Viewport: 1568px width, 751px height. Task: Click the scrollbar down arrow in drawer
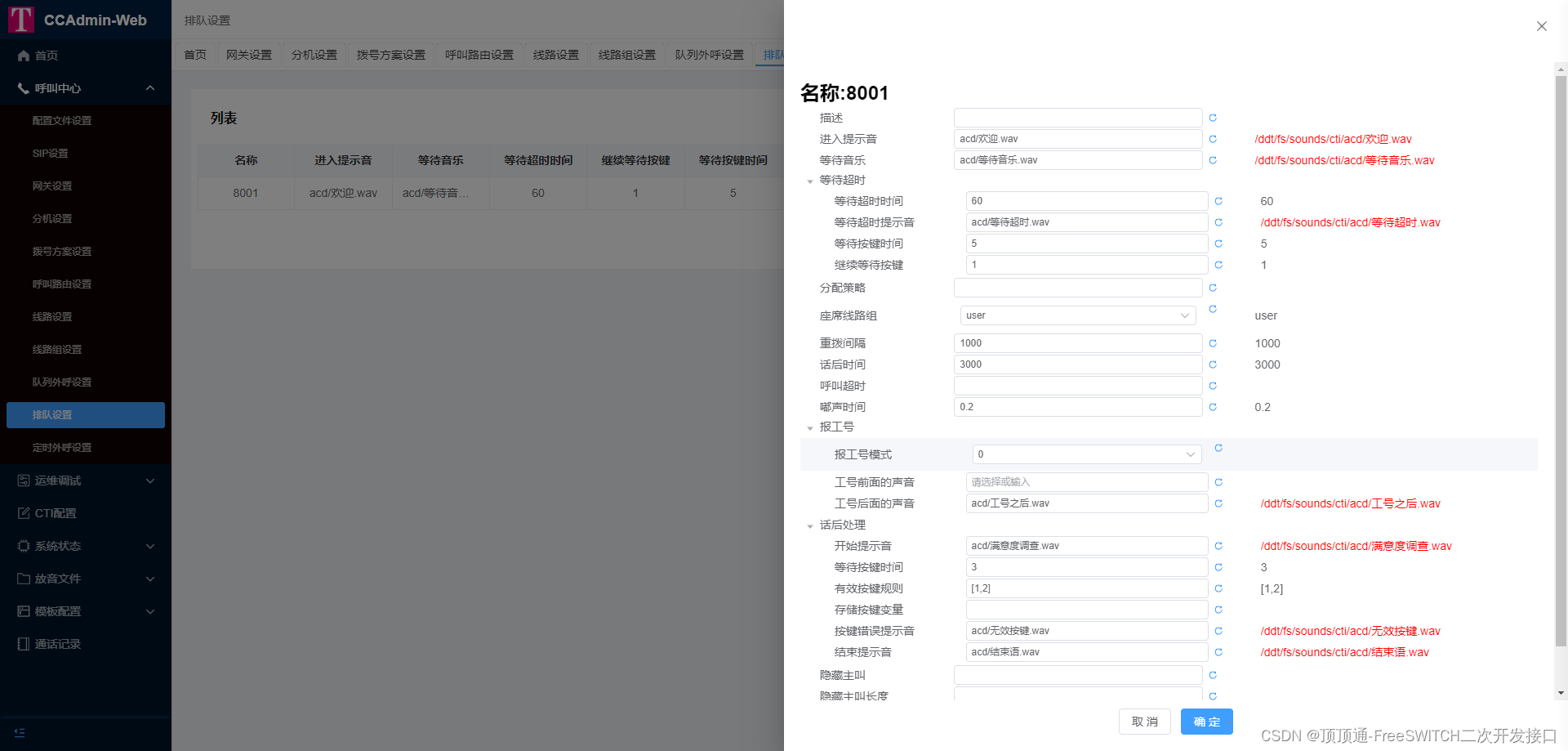1561,693
